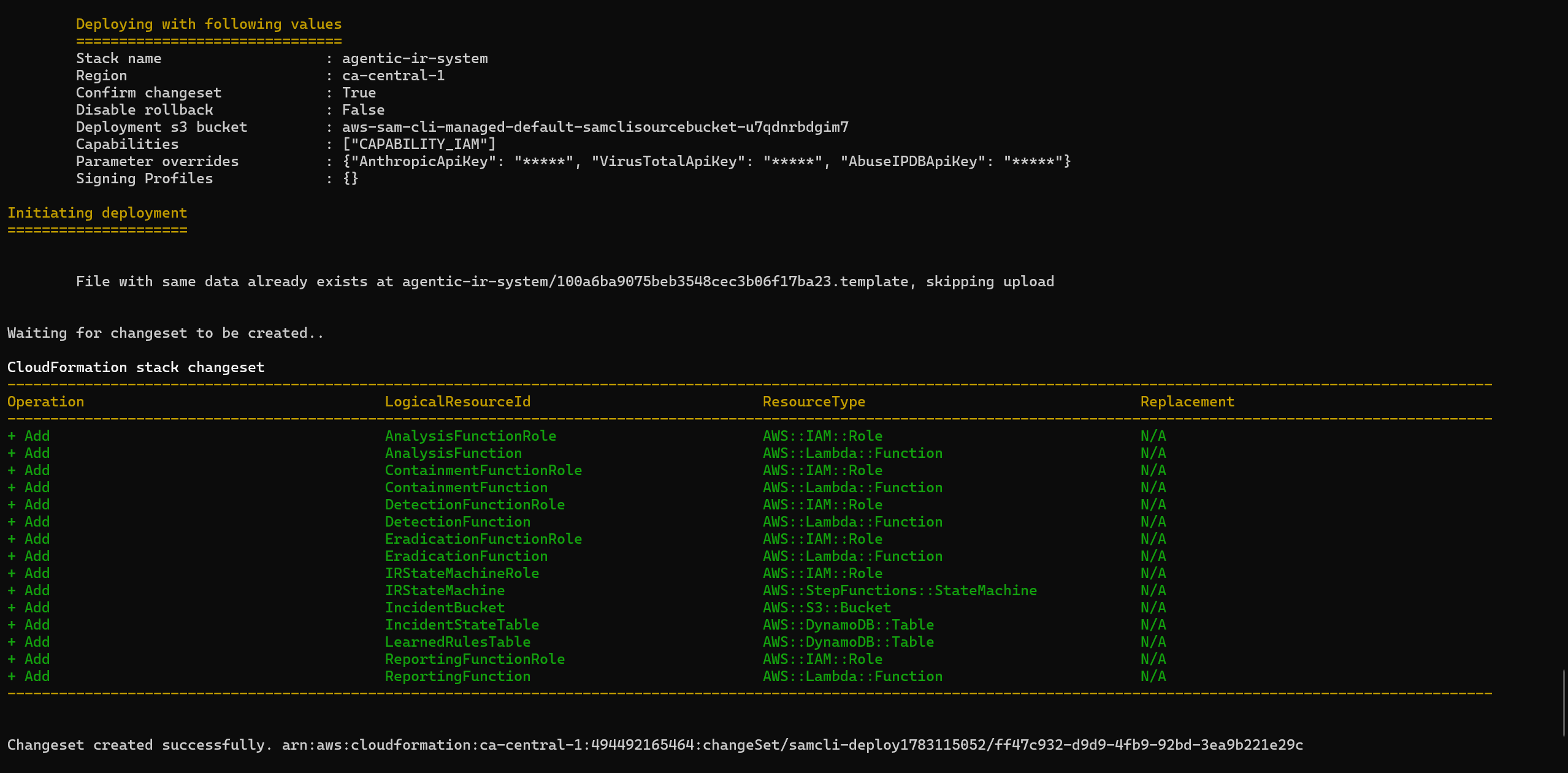Select IRStateMachine resource id
1568x773 pixels.
(x=445, y=590)
